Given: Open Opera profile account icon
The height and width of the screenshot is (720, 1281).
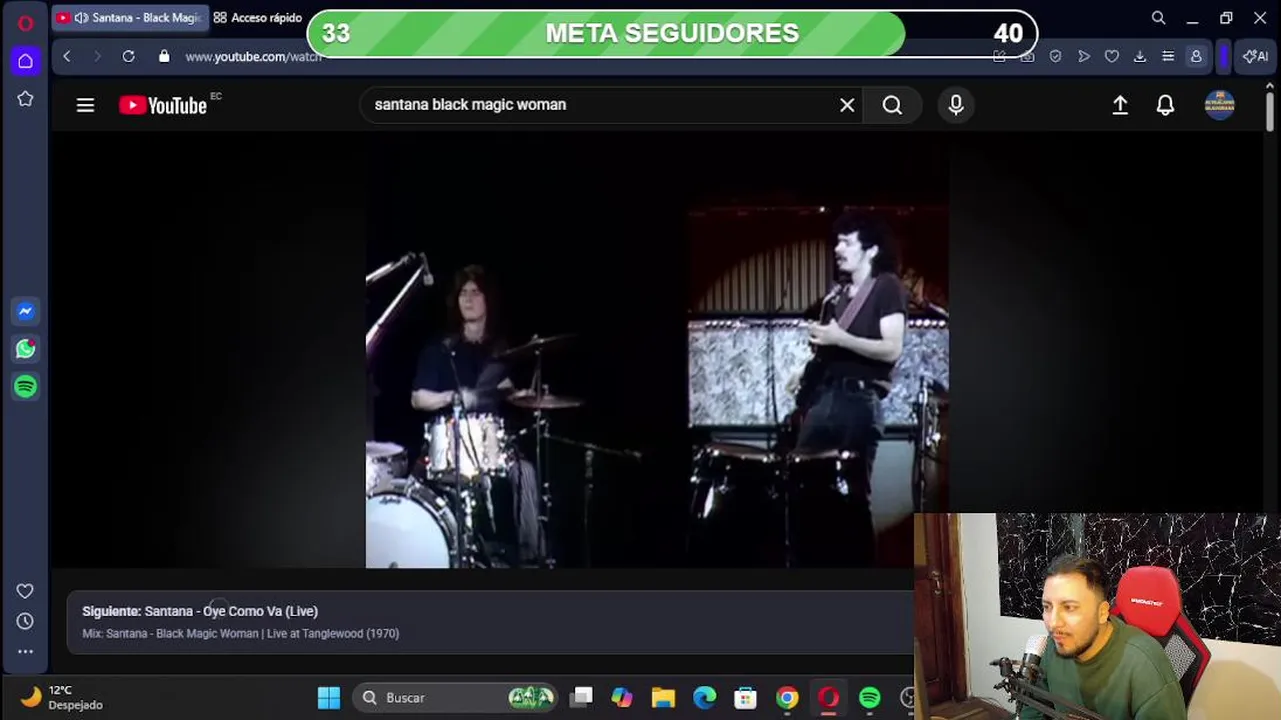Looking at the screenshot, I should point(1195,57).
